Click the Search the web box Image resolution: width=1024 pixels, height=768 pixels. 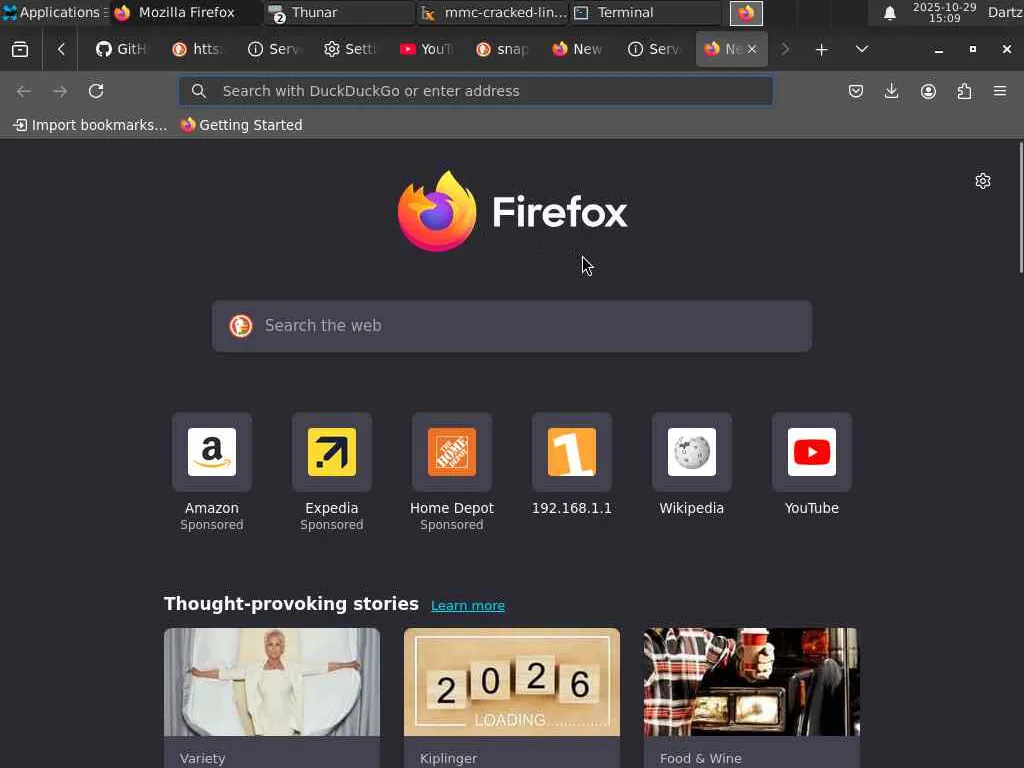tap(512, 326)
